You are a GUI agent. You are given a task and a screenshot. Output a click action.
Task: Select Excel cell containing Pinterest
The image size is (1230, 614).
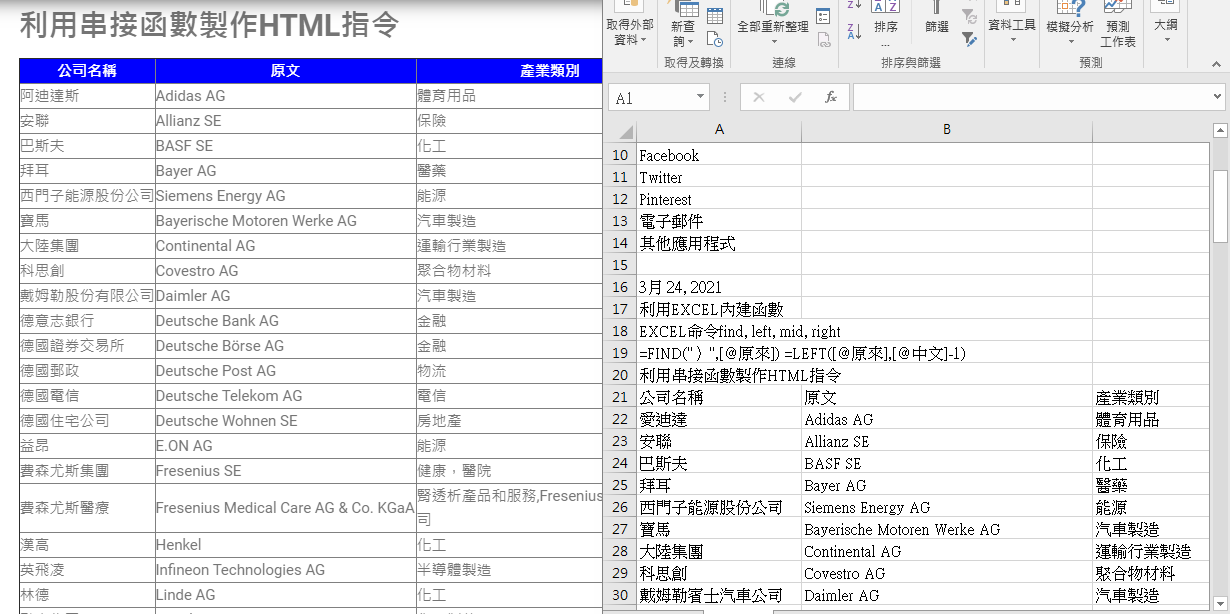pos(719,199)
